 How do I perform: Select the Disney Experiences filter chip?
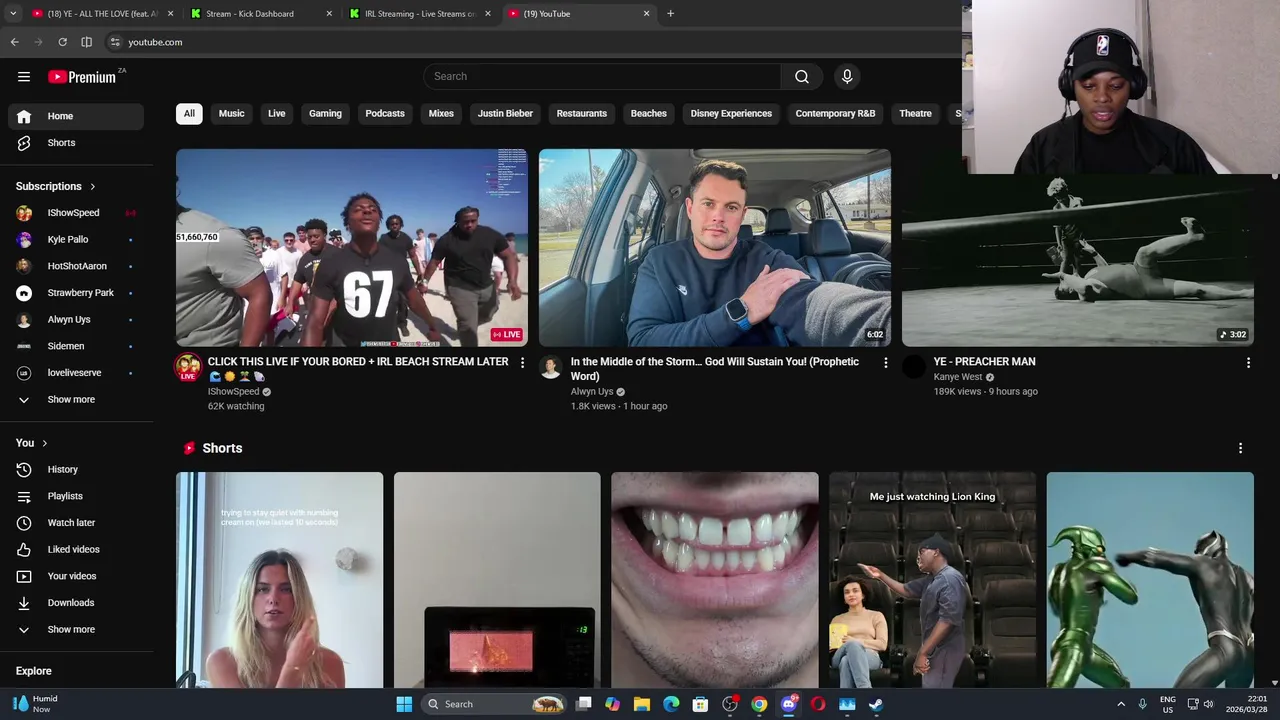click(731, 113)
